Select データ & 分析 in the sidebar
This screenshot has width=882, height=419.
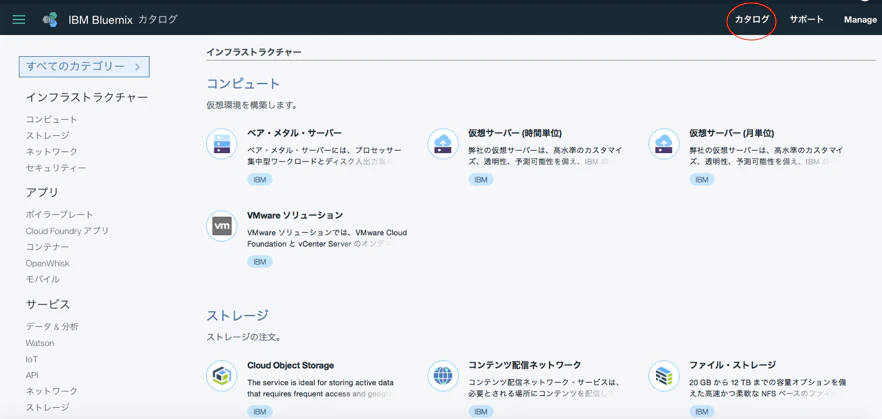pyautogui.click(x=52, y=327)
